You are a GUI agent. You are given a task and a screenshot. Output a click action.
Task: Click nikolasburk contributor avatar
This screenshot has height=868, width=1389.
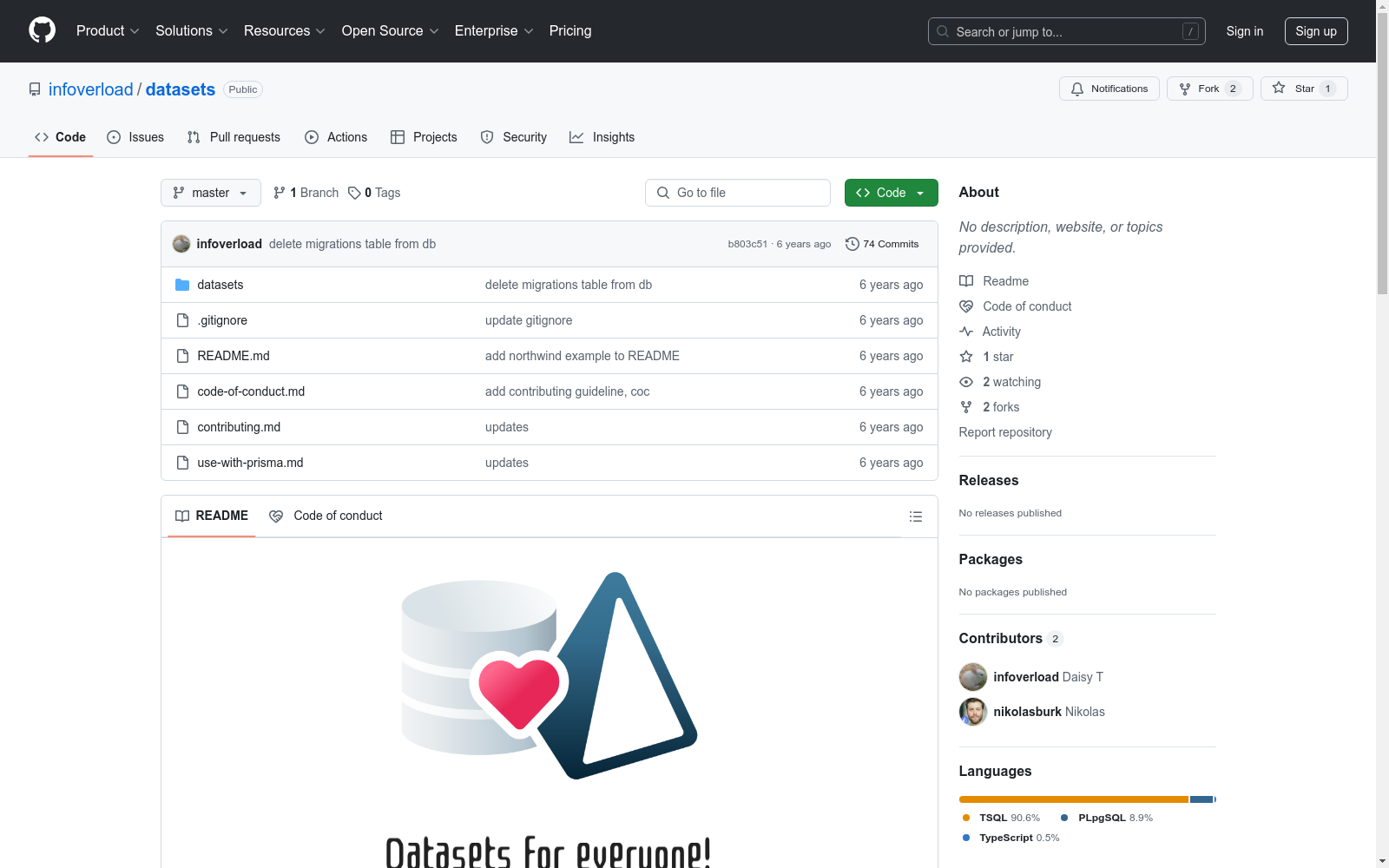[973, 712]
